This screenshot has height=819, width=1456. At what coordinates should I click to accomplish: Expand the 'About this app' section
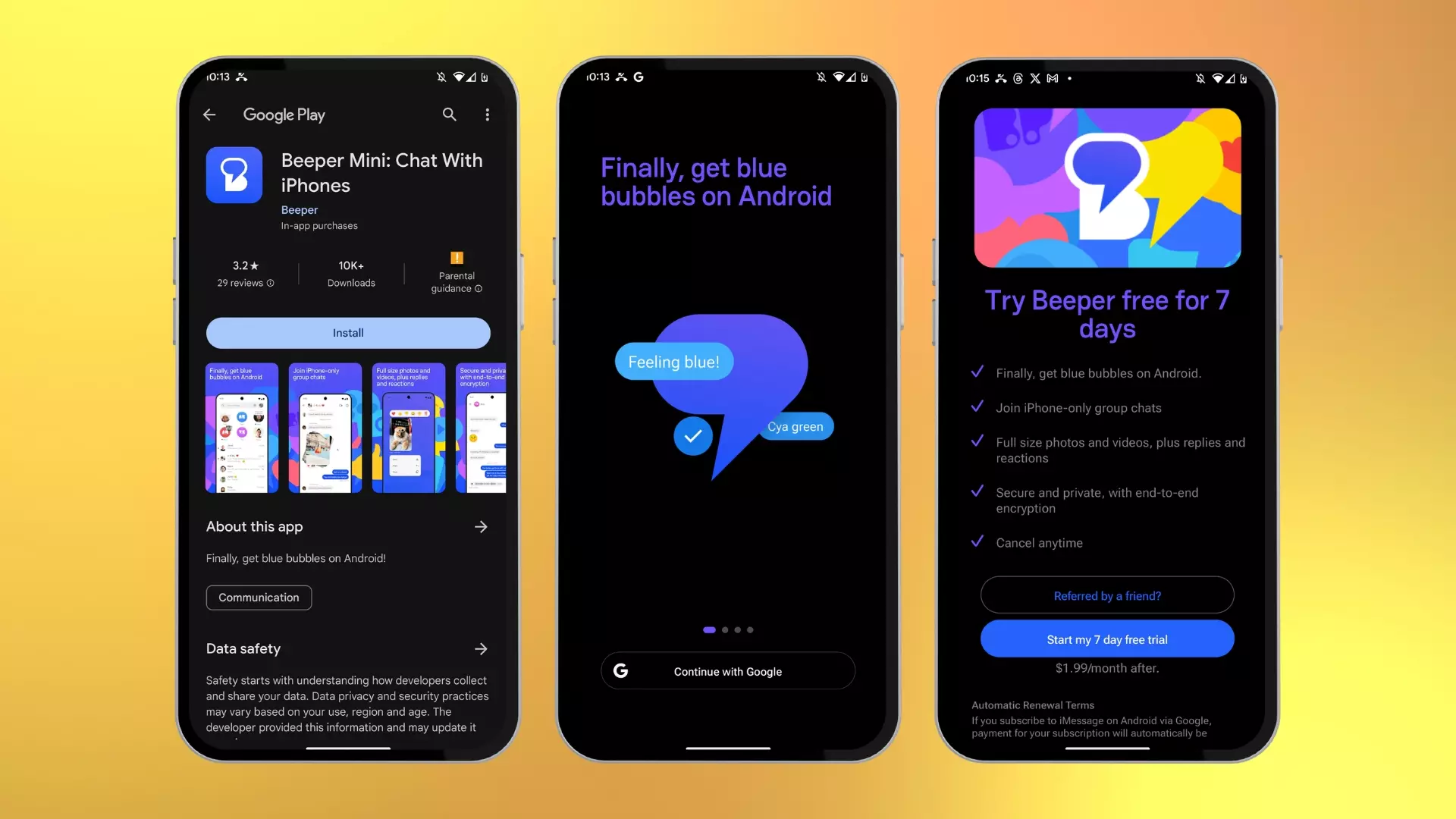click(479, 527)
